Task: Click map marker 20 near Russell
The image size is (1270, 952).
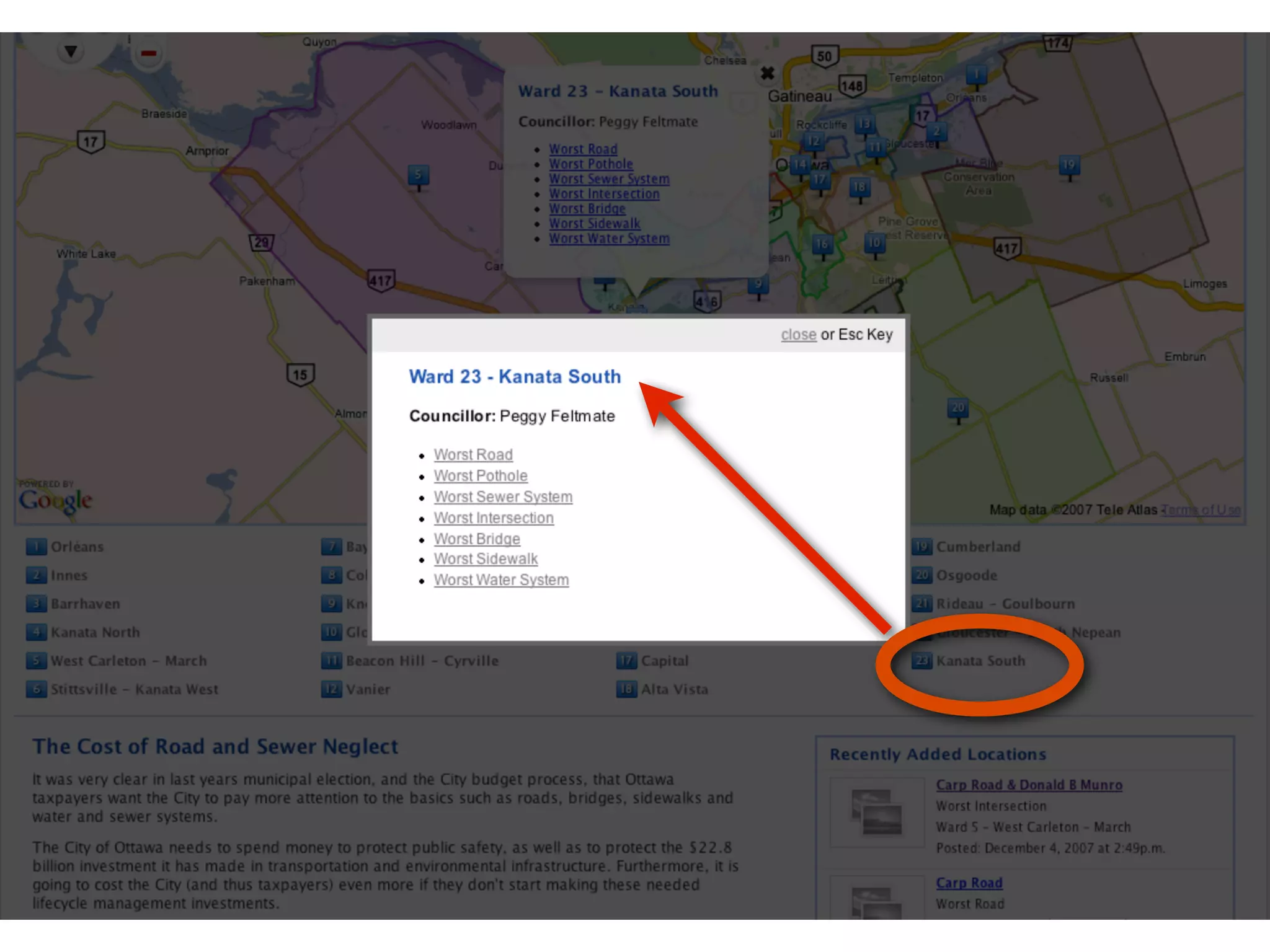Action: point(957,409)
